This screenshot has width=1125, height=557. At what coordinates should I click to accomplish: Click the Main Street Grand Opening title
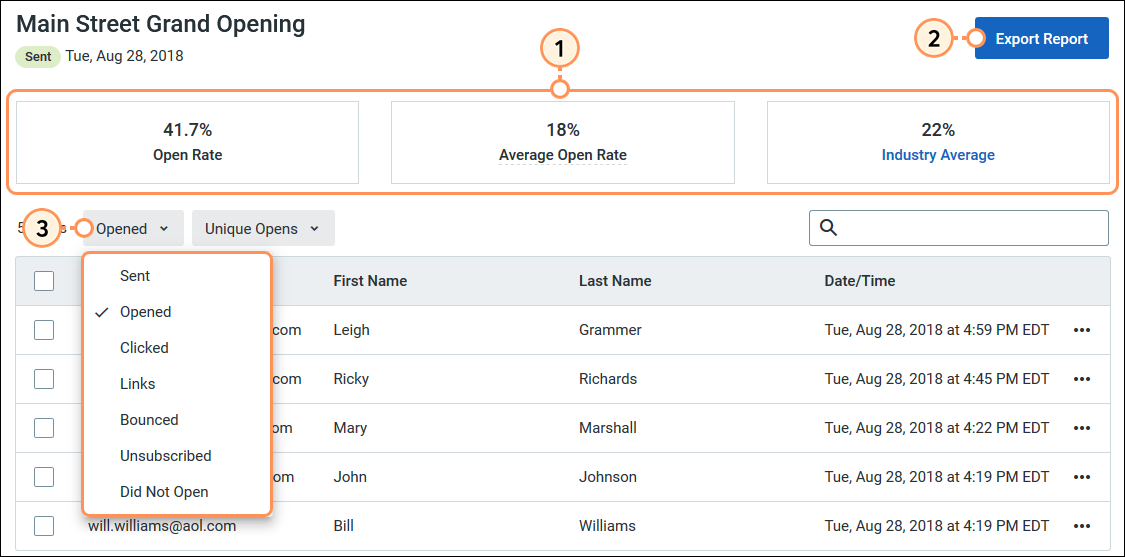point(161,24)
